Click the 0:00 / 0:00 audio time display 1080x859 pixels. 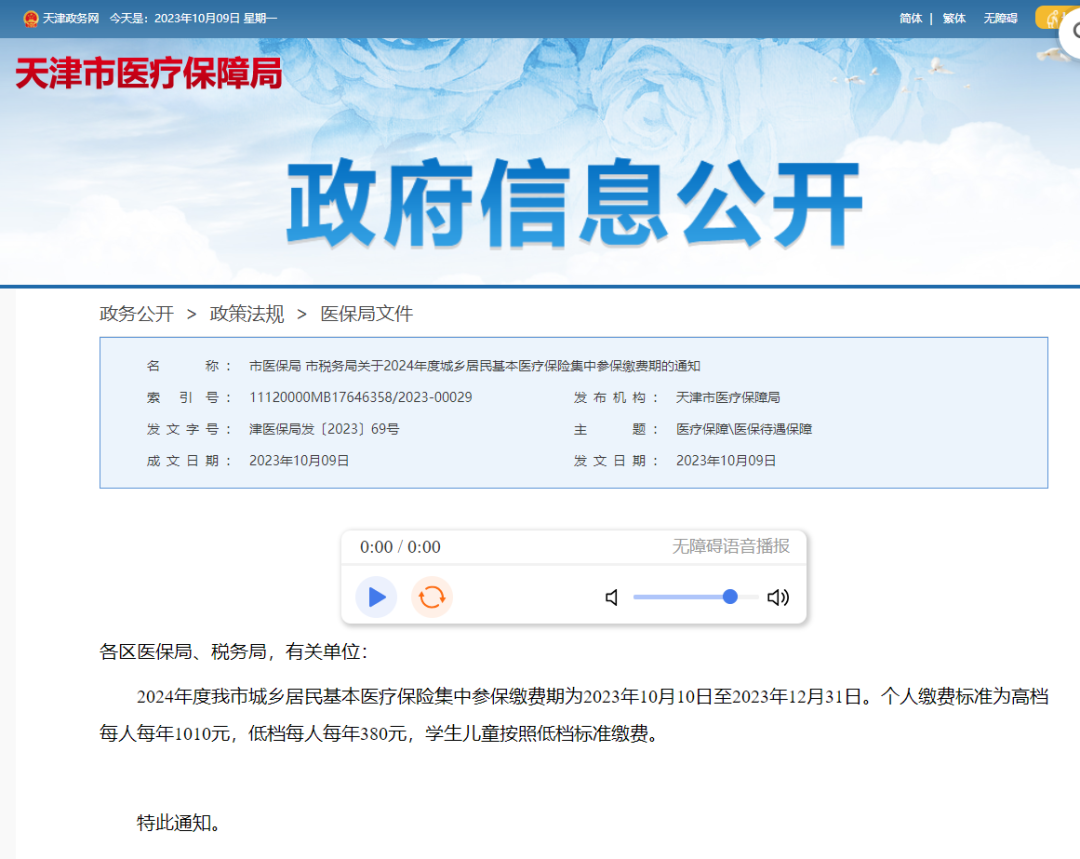click(x=400, y=547)
